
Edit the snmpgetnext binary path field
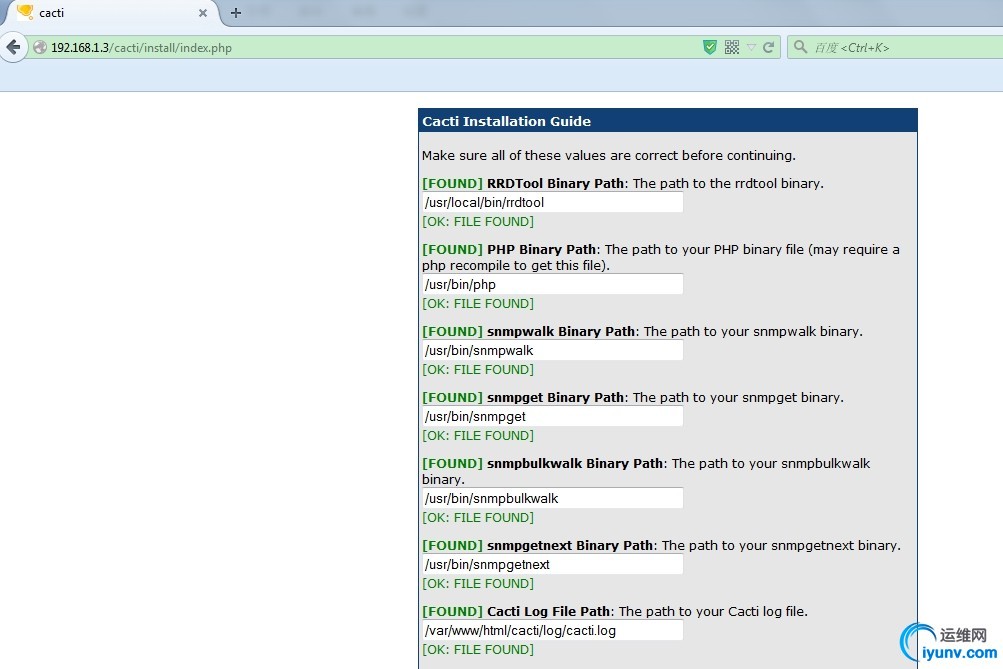coord(552,564)
